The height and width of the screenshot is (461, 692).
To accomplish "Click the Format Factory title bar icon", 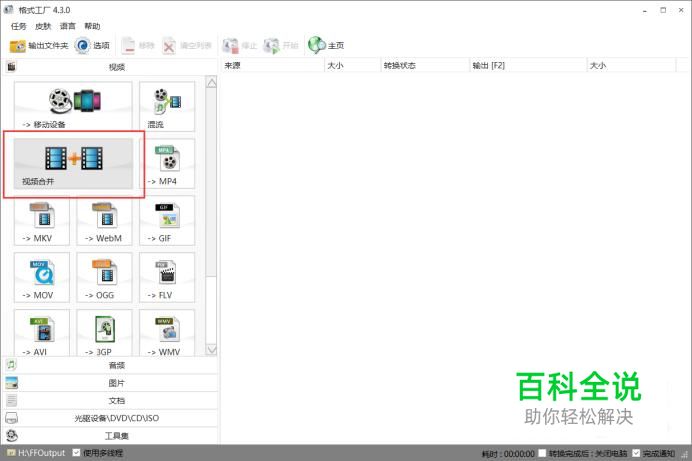I will (x=8, y=9).
